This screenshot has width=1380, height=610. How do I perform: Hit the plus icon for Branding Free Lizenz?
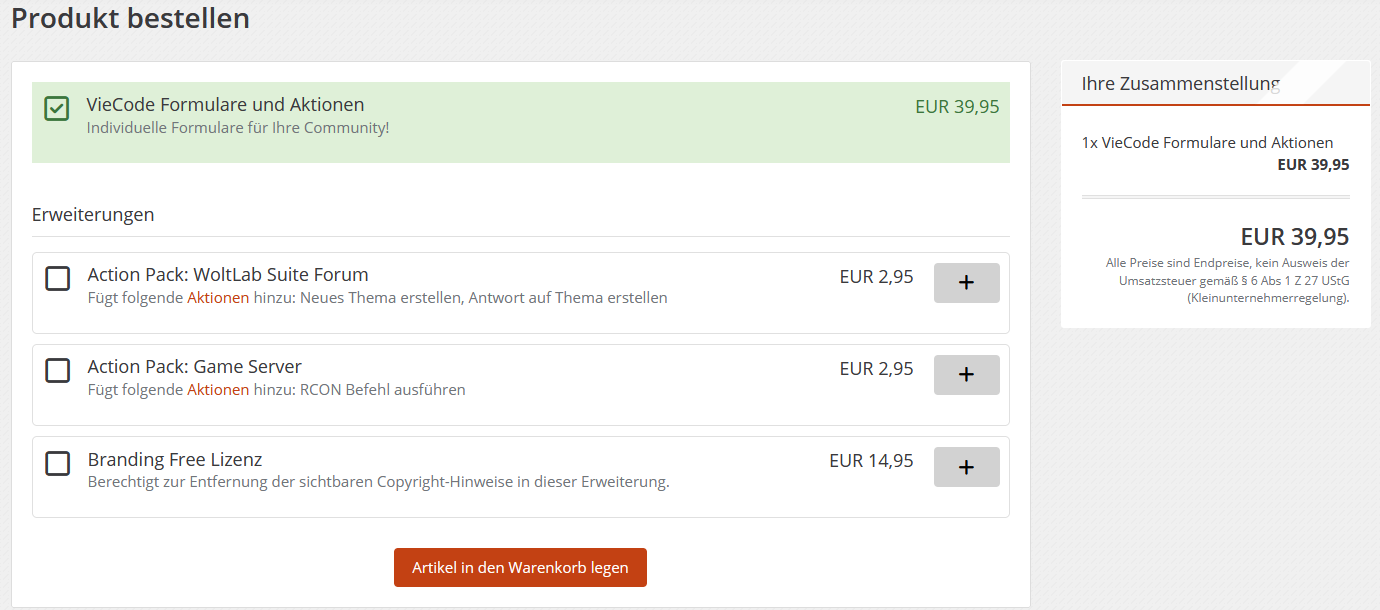tap(966, 467)
